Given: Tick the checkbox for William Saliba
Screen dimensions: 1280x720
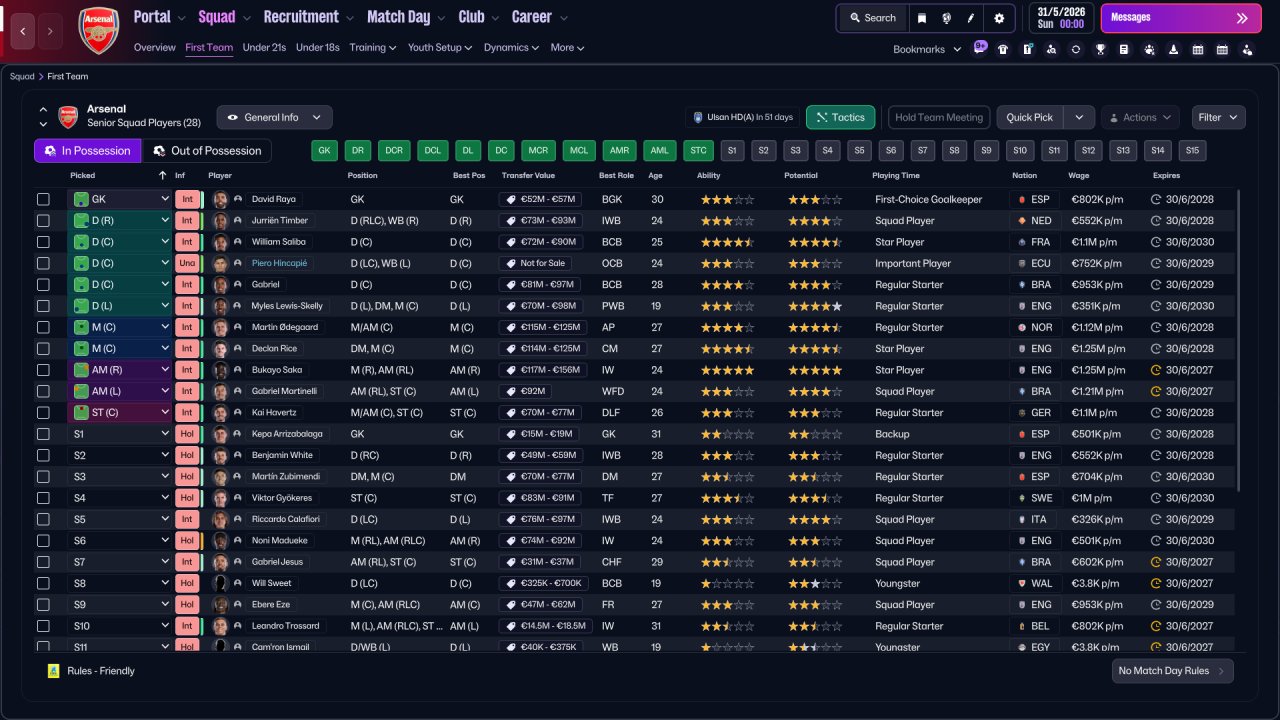Looking at the screenshot, I should [43, 242].
